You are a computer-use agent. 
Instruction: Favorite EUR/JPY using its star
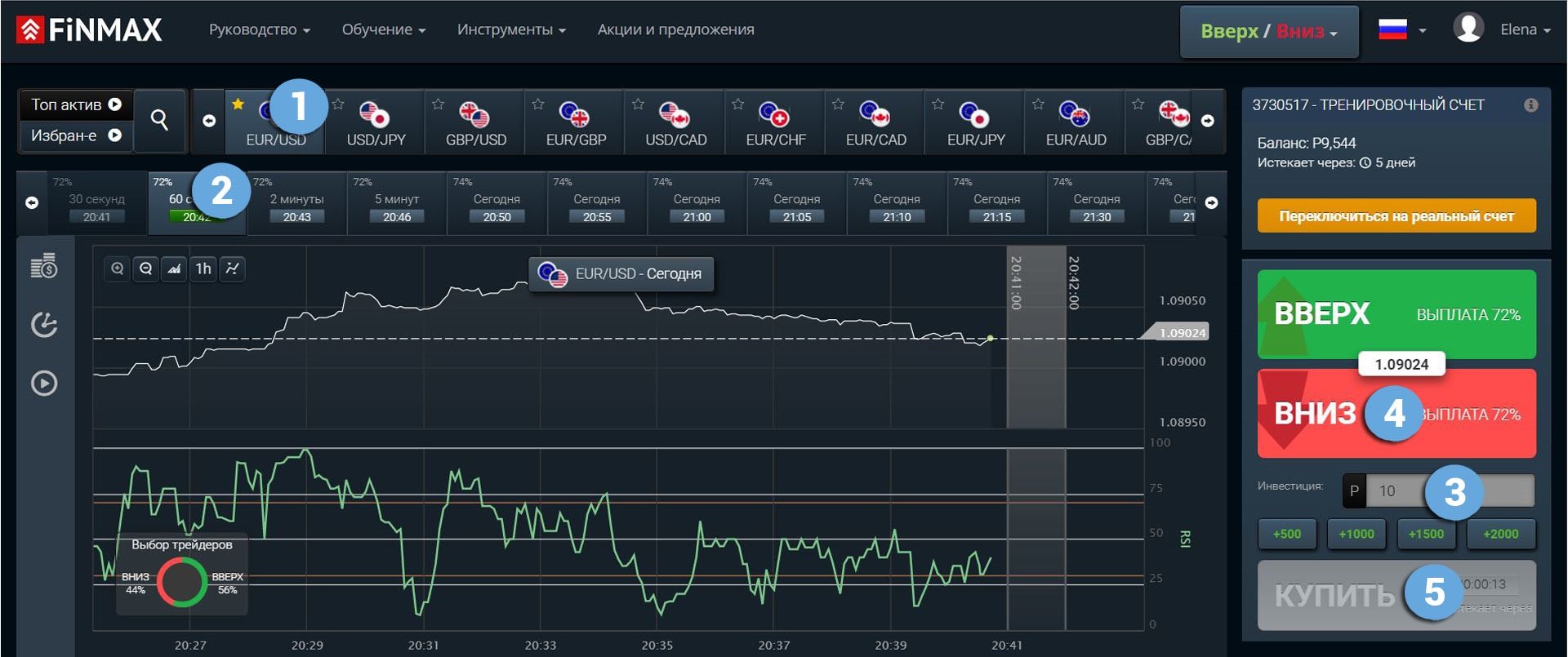938,104
